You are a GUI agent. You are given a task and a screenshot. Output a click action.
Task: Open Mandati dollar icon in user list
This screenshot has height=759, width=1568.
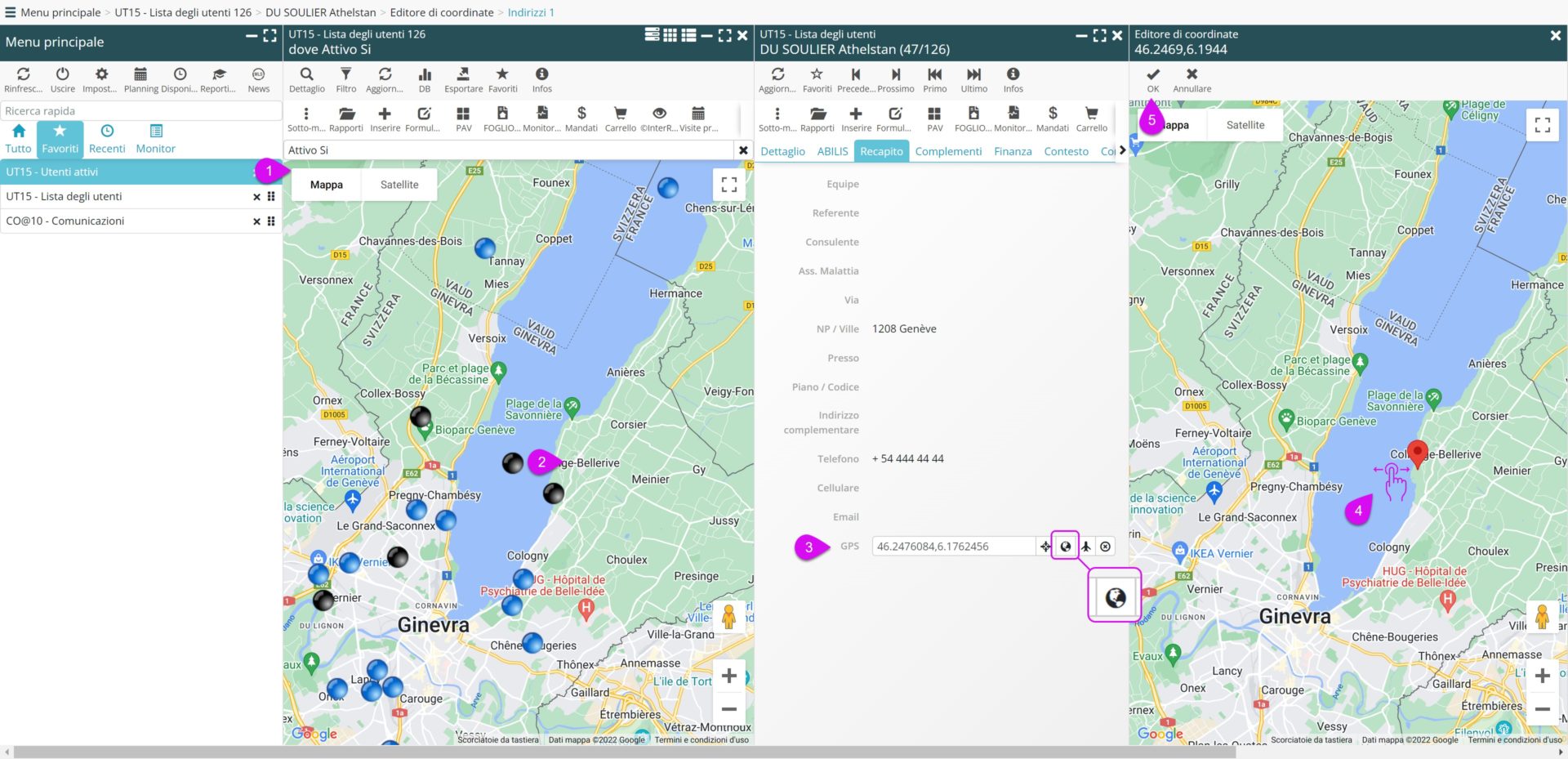point(581,114)
